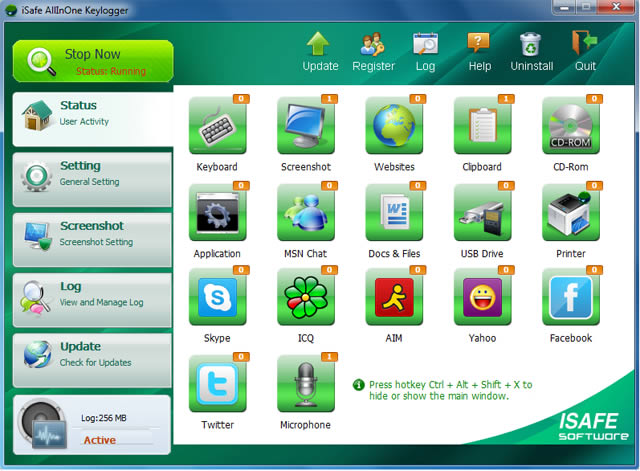Click the Stop Now button
This screenshot has width=640, height=471.
pyautogui.click(x=93, y=61)
